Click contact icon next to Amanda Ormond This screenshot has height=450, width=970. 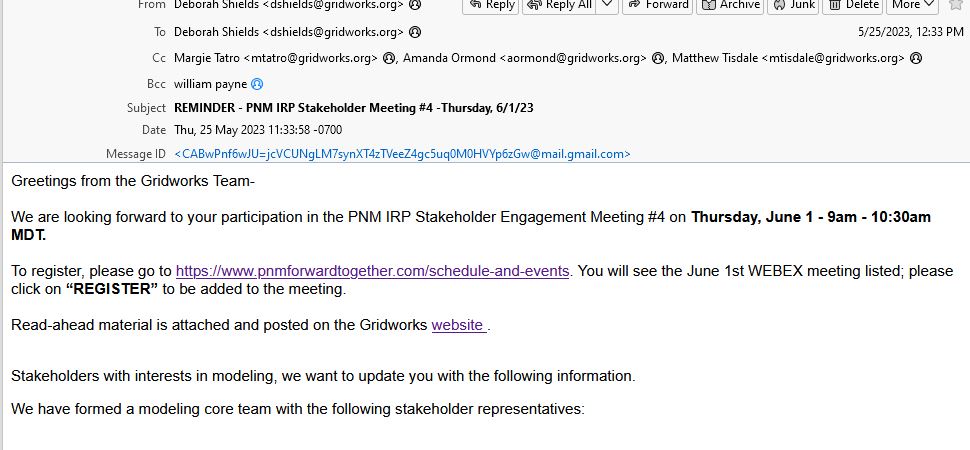[x=658, y=58]
